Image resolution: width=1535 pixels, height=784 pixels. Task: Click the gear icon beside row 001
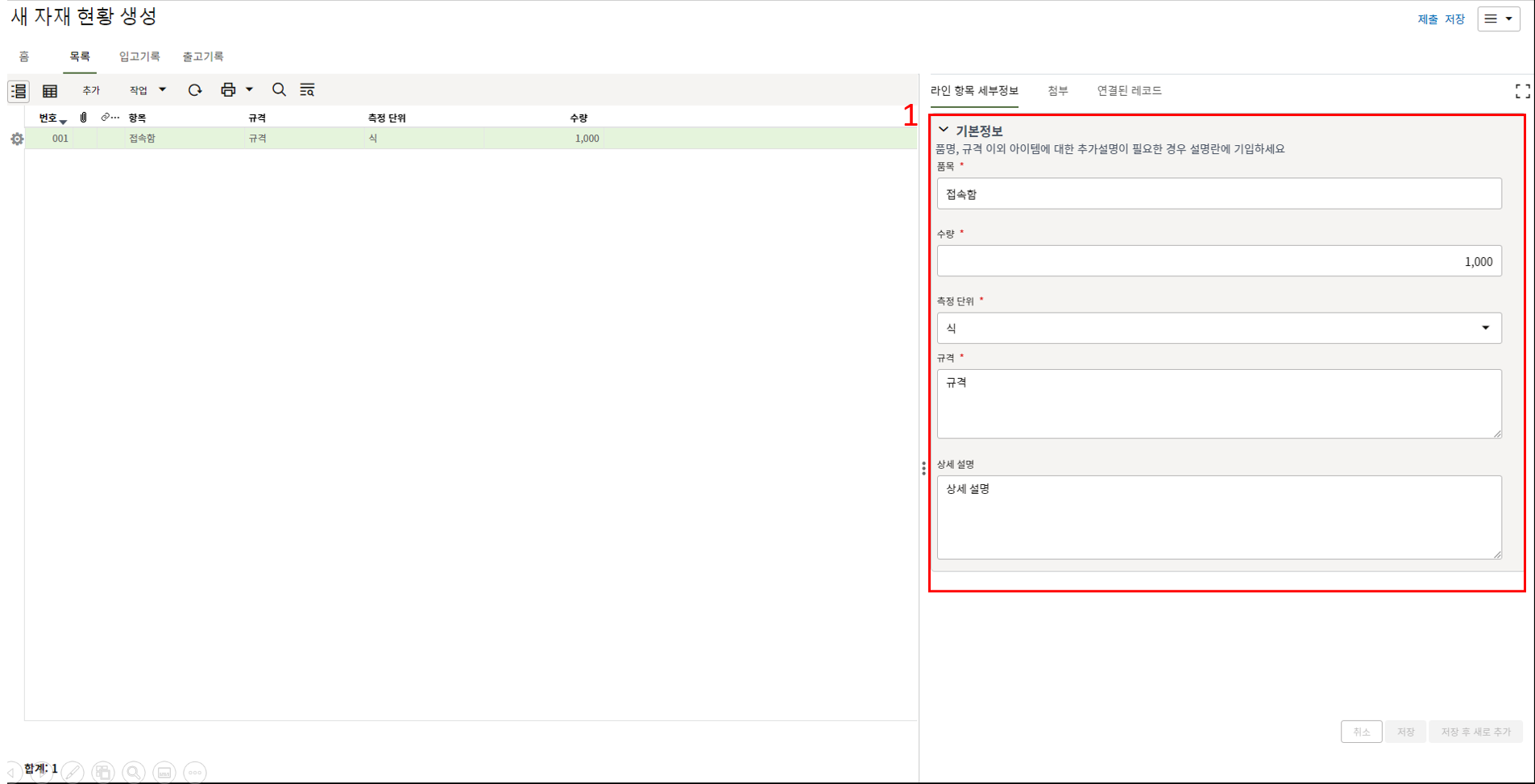click(x=17, y=139)
